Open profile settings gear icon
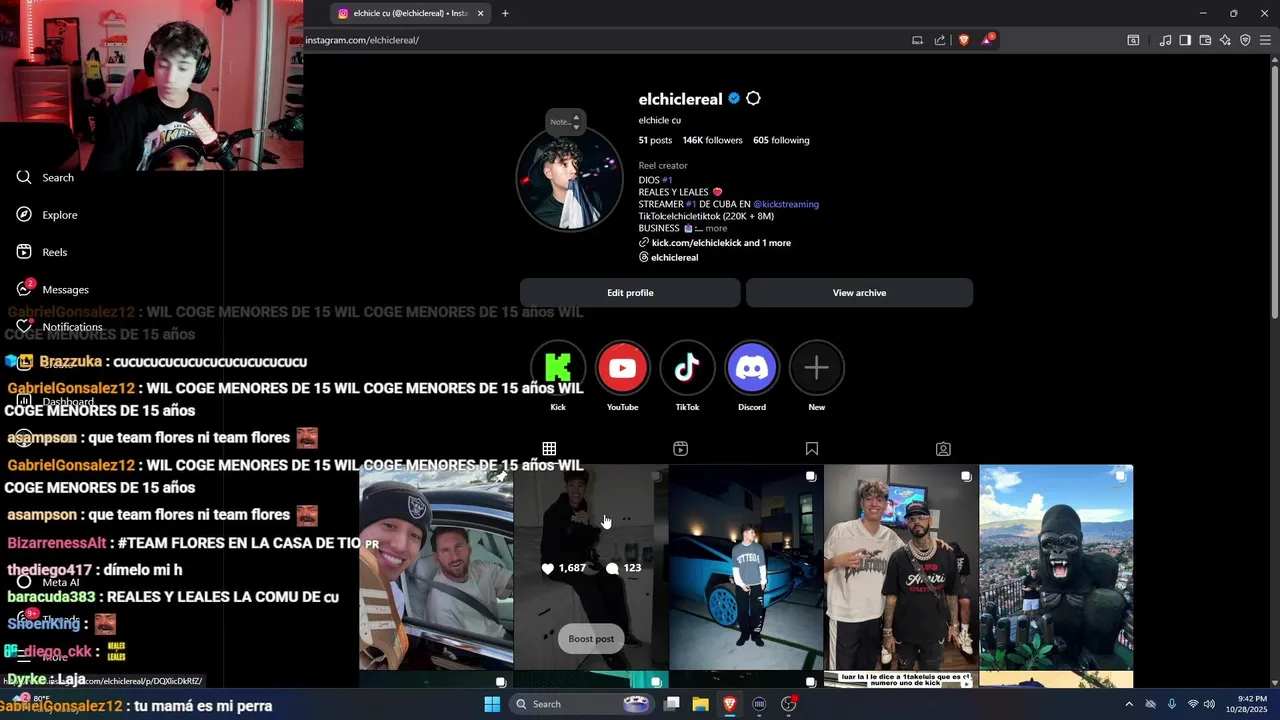1280x720 pixels. point(753,99)
